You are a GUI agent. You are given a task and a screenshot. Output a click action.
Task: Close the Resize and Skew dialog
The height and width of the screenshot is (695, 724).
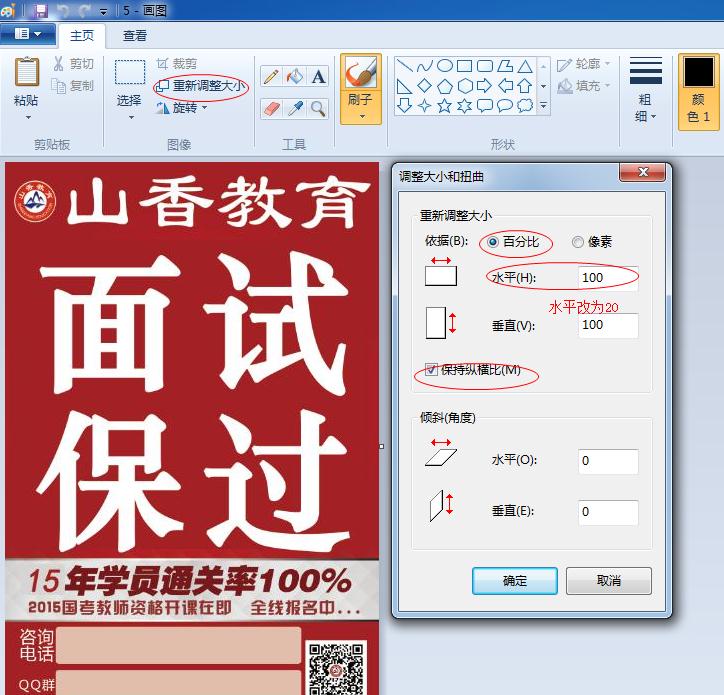[642, 172]
